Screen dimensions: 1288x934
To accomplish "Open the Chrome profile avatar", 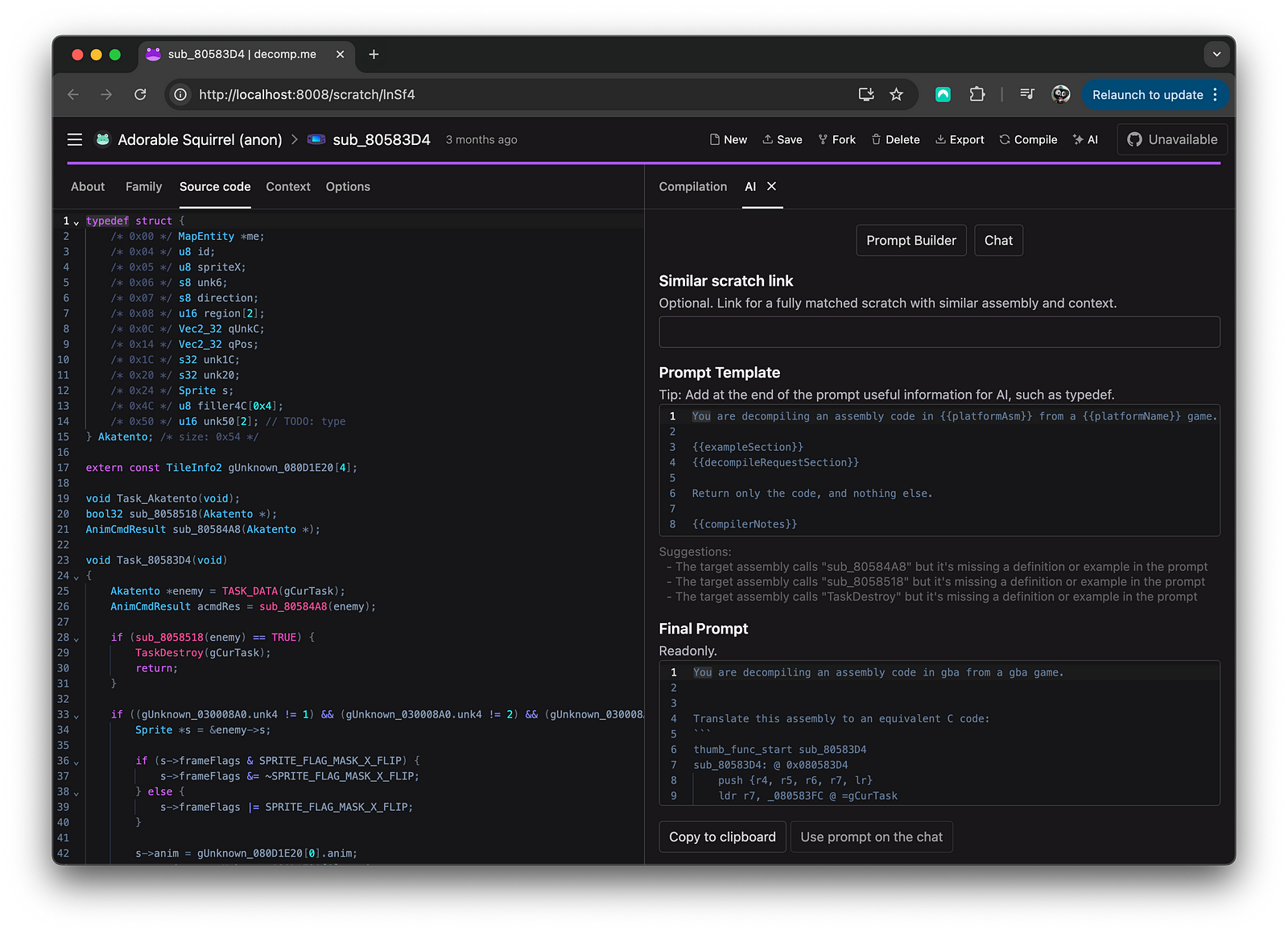I will tap(1061, 94).
